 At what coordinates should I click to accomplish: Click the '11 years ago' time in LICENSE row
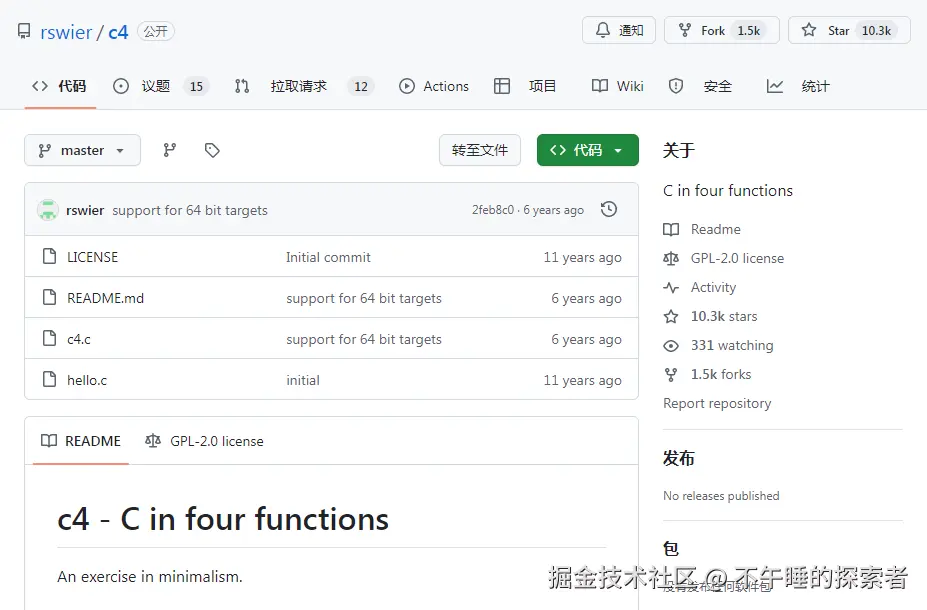[x=582, y=257]
